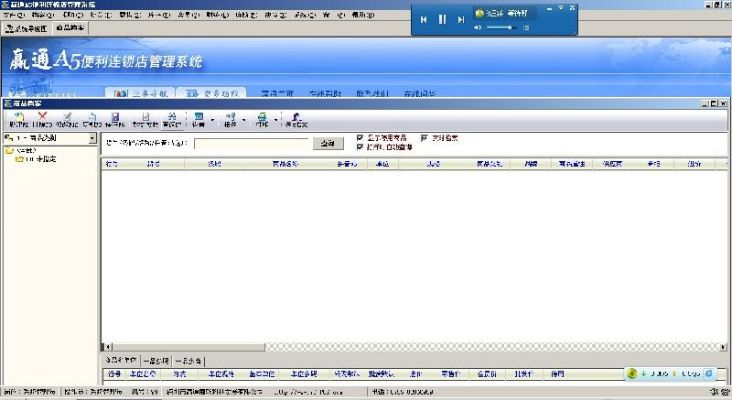The image size is (732, 400).
Task: Click the second text link in the banner
Action: [325, 93]
